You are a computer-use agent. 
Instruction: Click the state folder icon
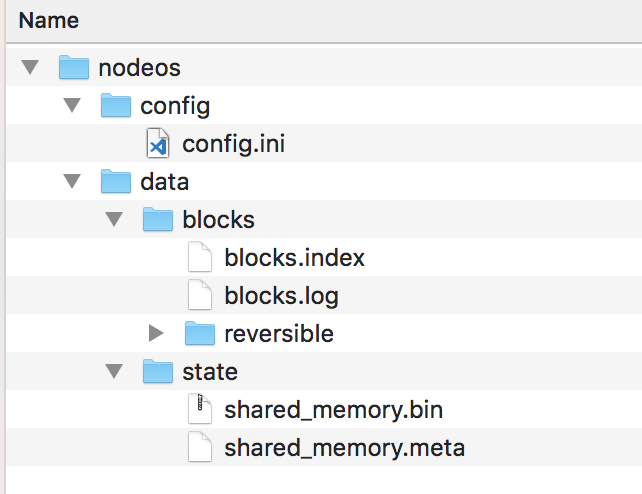click(x=158, y=372)
